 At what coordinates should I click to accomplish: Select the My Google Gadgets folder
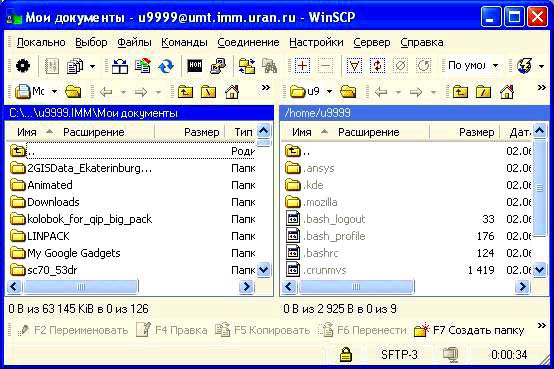click(65, 253)
